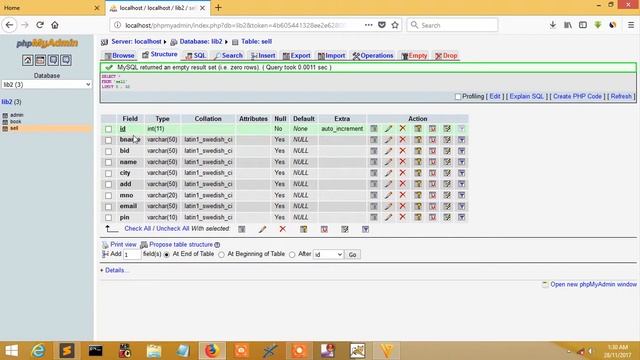Enable the Profiling checkbox
This screenshot has width=640, height=360.
point(458,97)
